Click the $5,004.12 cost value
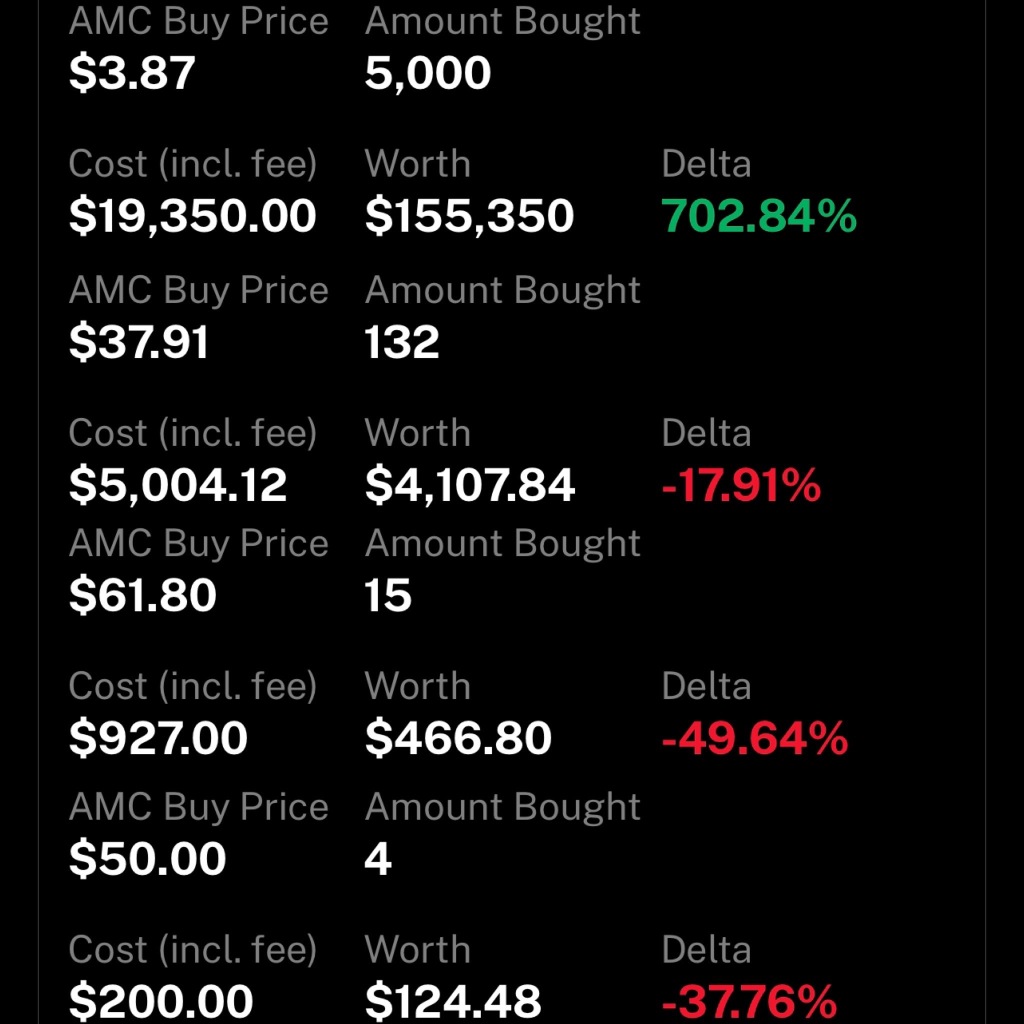Viewport: 1024px width, 1024px height. tap(178, 485)
